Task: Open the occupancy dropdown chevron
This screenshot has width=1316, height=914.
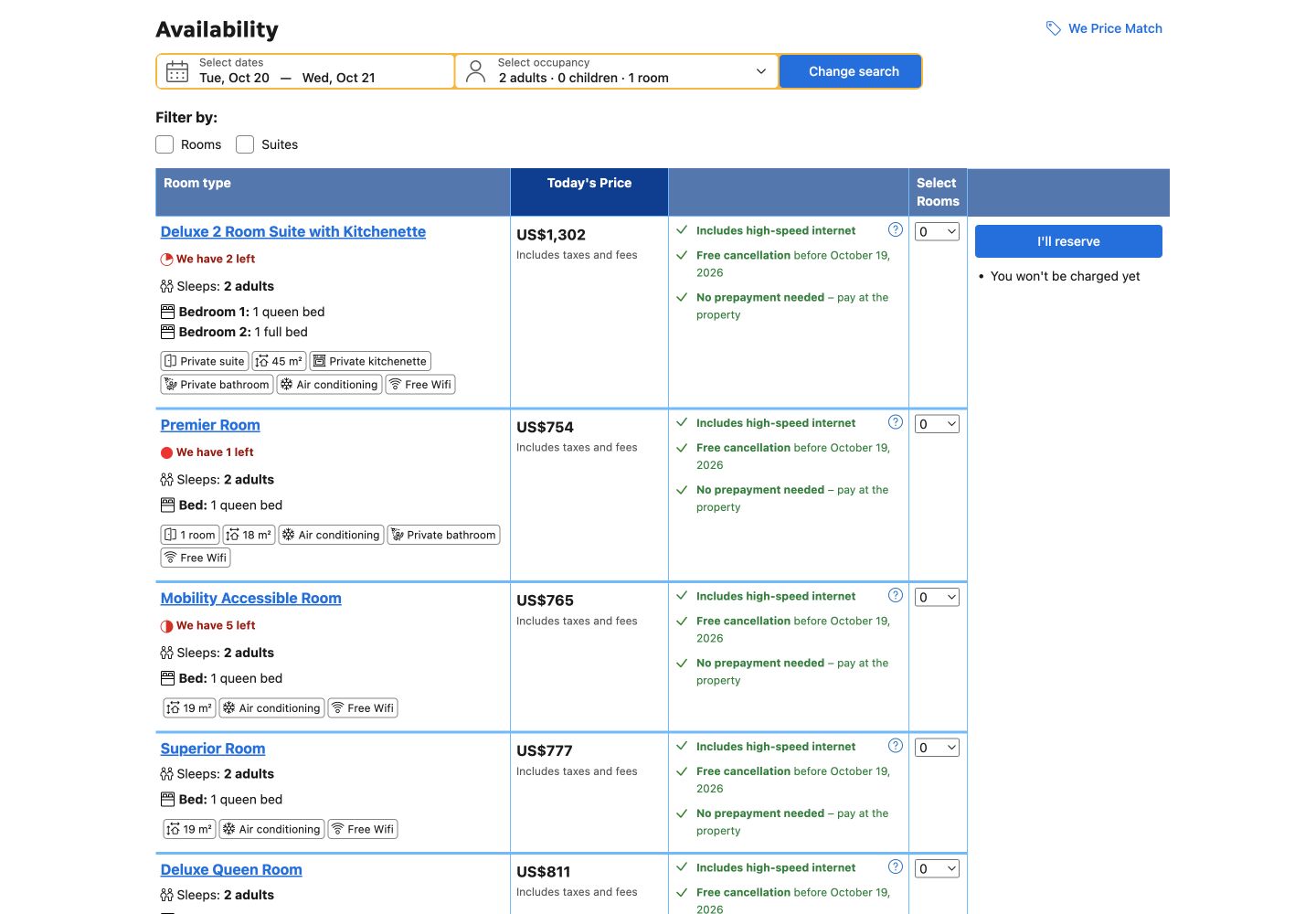Action: click(761, 71)
